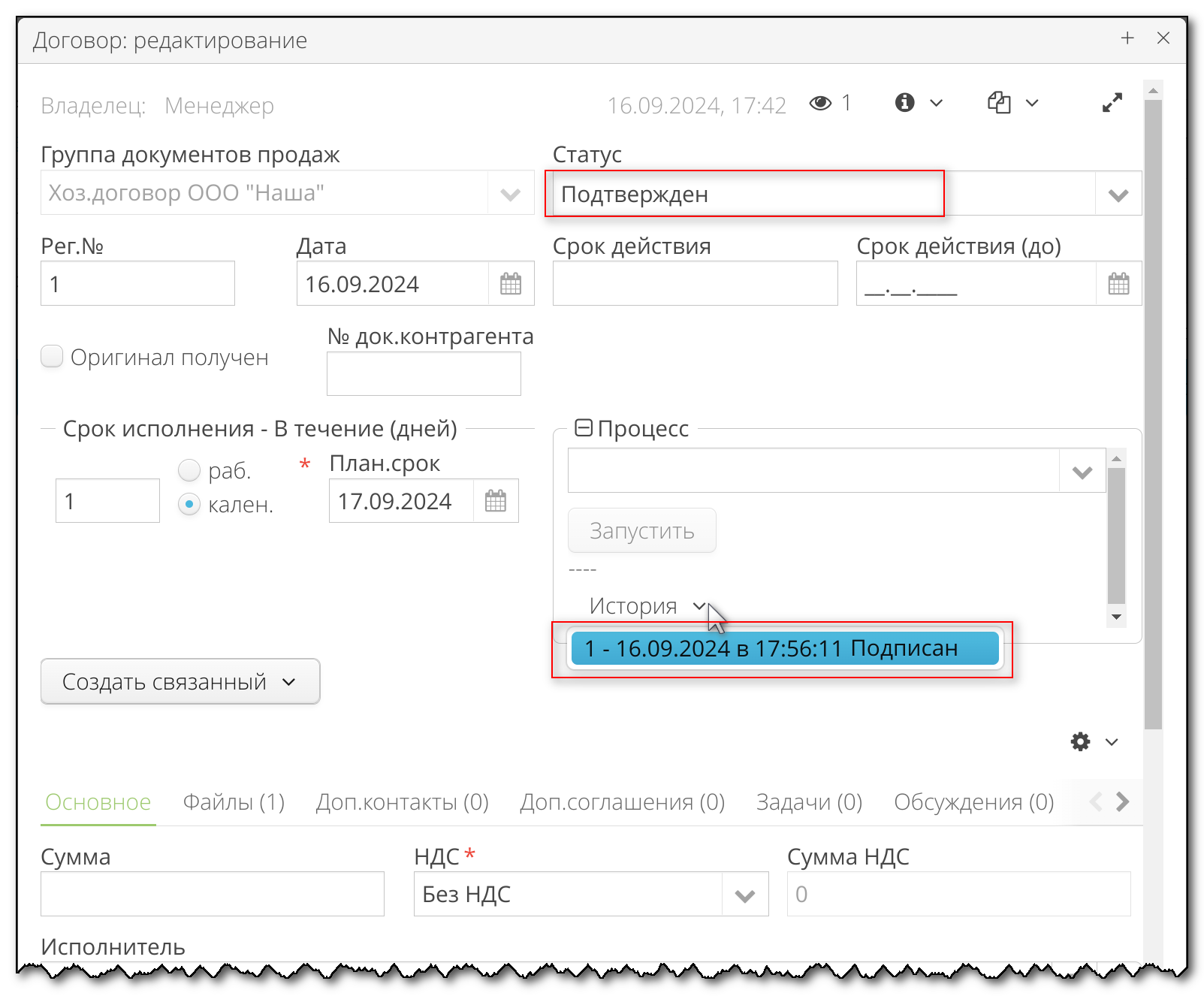Click the gear settings icon above the tabs
Viewport: 1204px width, 999px height.
[x=1079, y=742]
